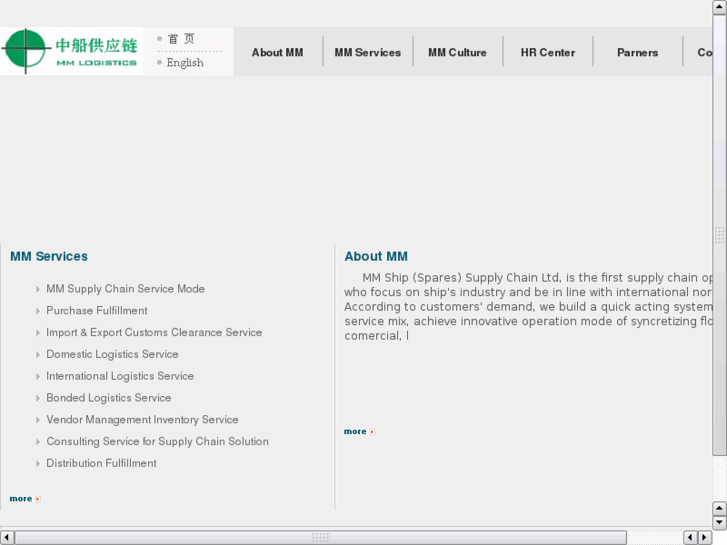Open the About MM menu
Screen dimensions: 727x545
pyautogui.click(x=277, y=52)
